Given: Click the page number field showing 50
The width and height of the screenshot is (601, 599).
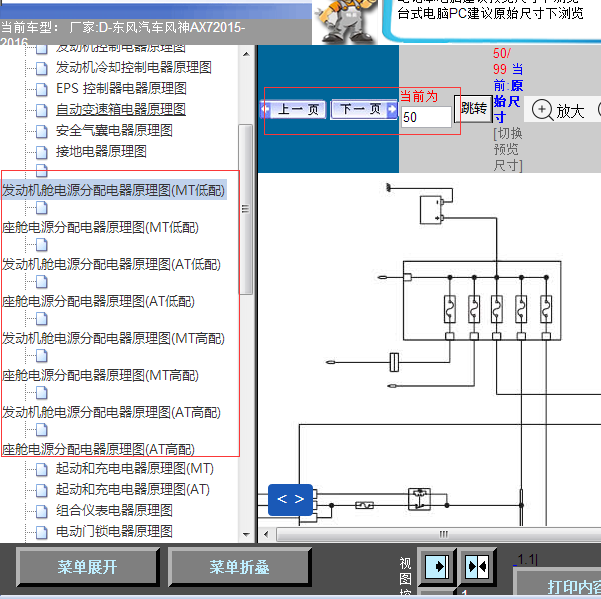Looking at the screenshot, I should tap(426, 117).
